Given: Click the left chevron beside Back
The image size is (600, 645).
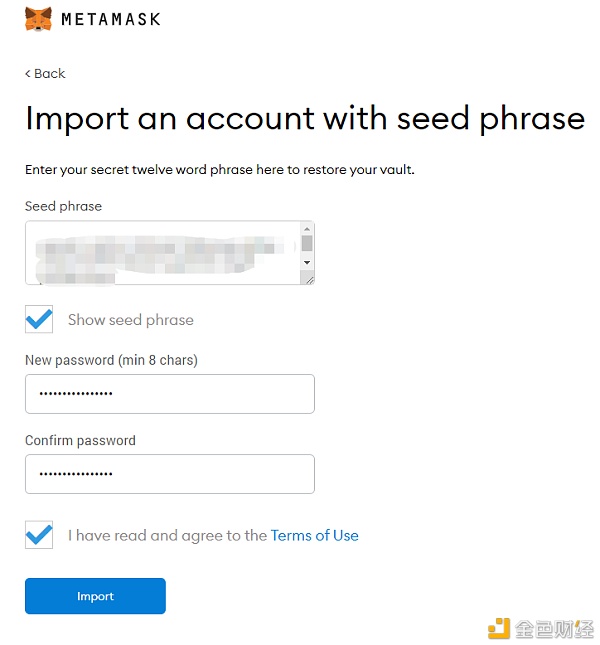Looking at the screenshot, I should tap(28, 74).
